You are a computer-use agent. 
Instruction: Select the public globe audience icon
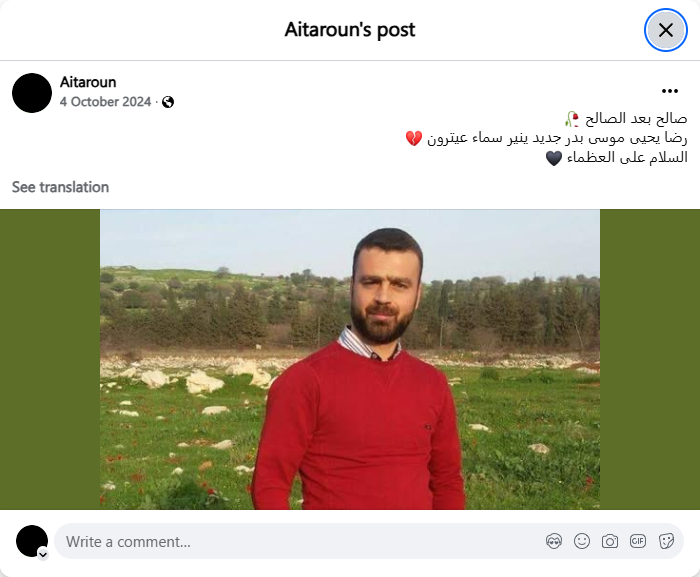click(x=168, y=102)
